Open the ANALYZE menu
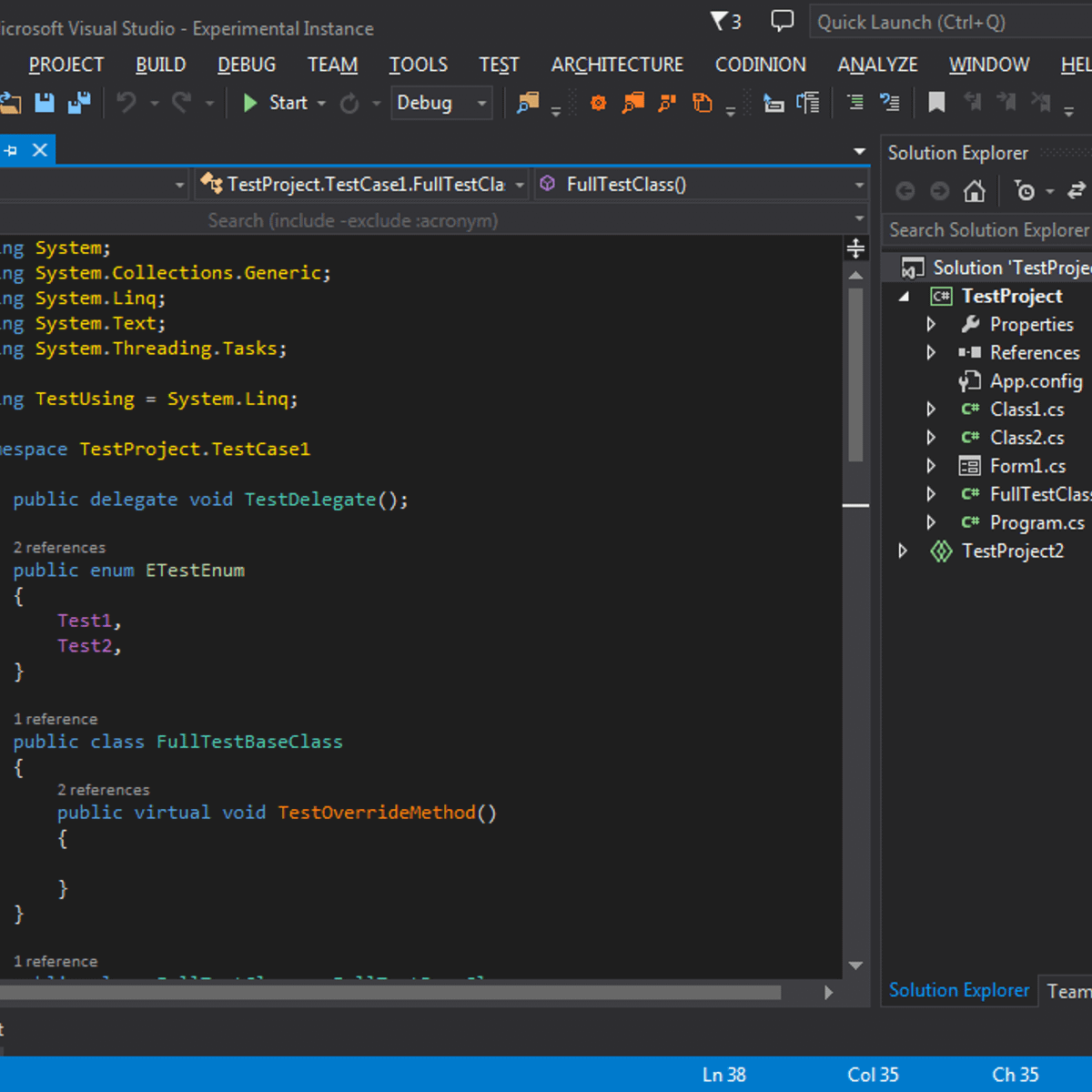This screenshot has height=1092, width=1092. coord(877,65)
